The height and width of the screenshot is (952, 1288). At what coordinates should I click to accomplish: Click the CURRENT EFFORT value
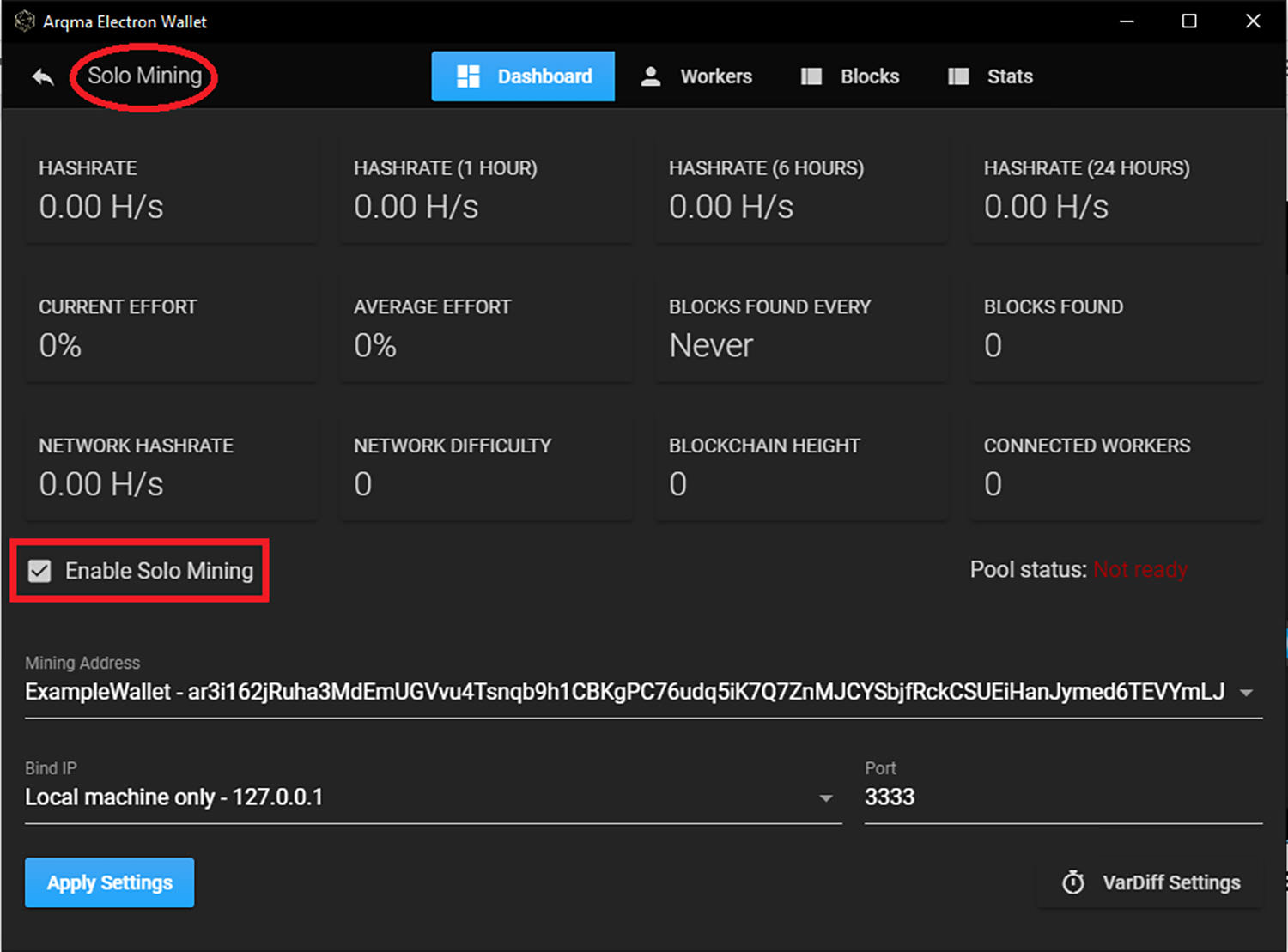pos(60,345)
